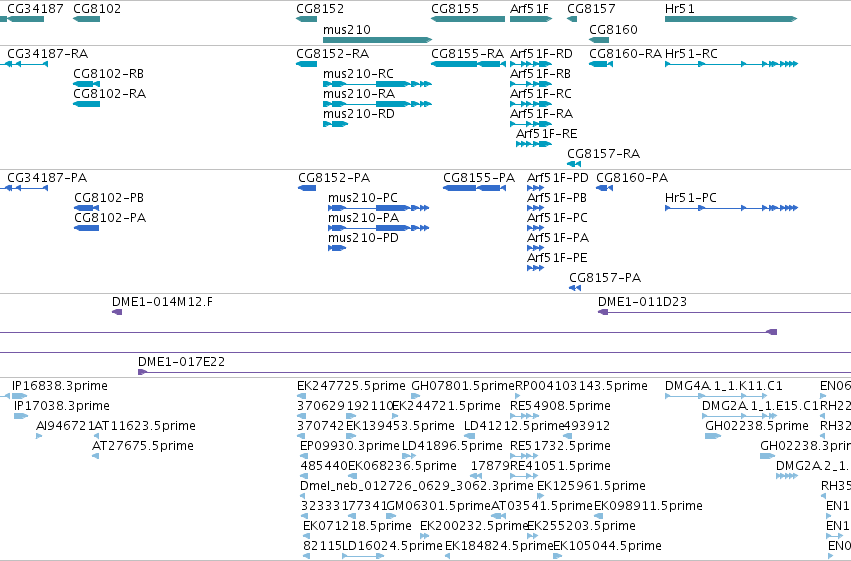The height and width of the screenshot is (561, 851).
Task: Open EST EK098911.5prime
Action: (x=648, y=506)
